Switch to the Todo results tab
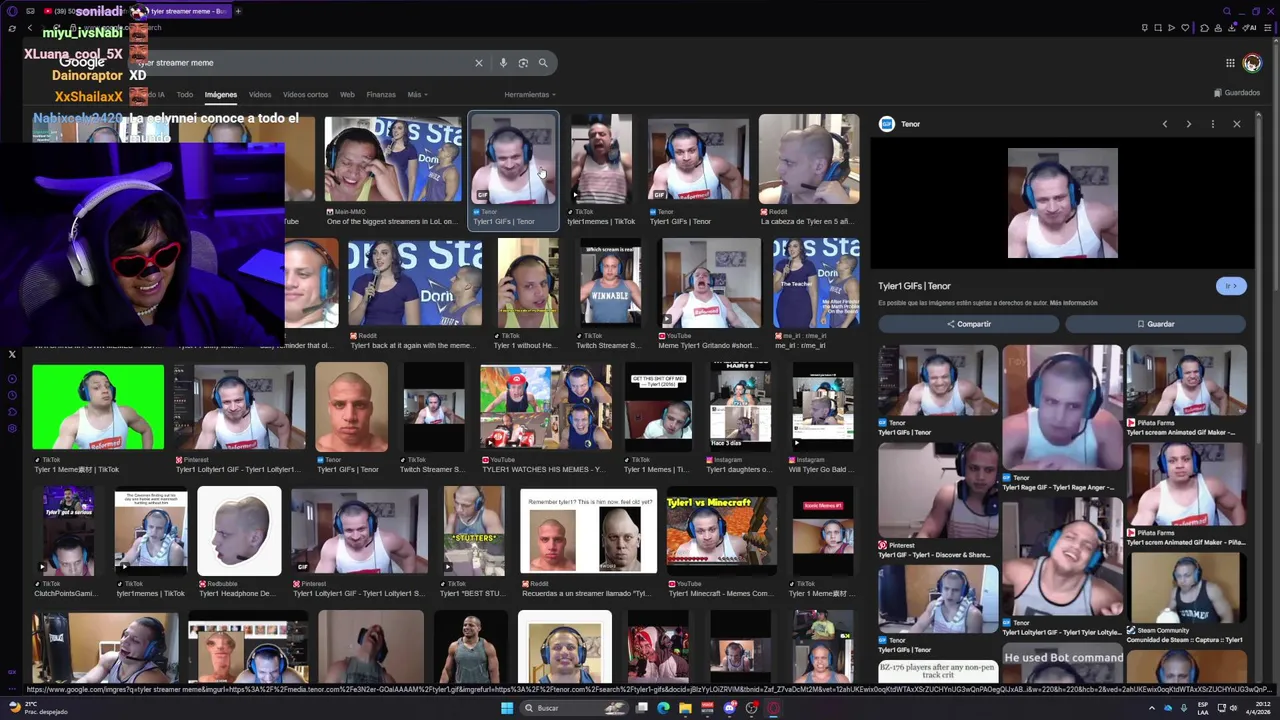 point(185,95)
